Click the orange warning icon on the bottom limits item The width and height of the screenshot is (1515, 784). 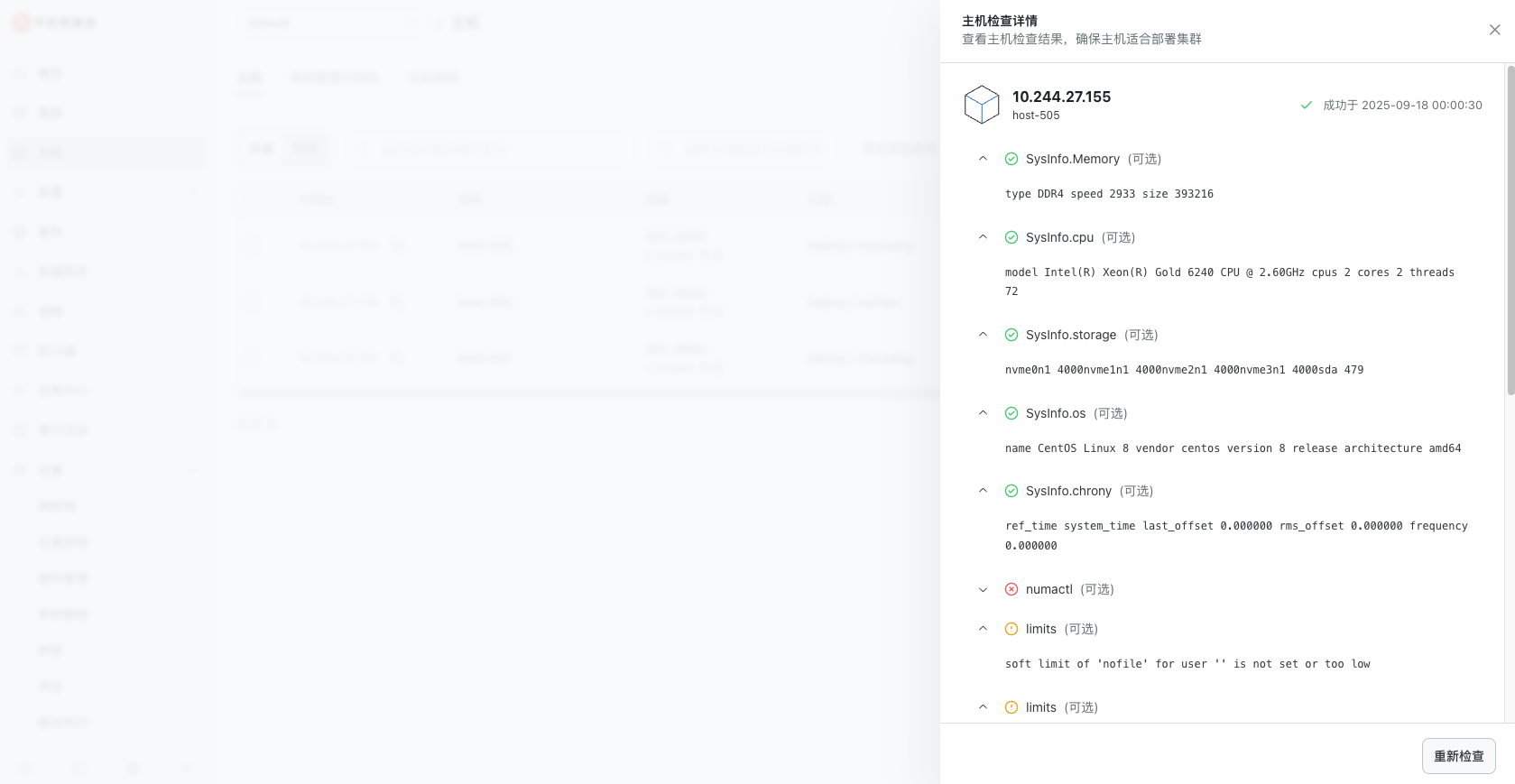[x=1012, y=707]
